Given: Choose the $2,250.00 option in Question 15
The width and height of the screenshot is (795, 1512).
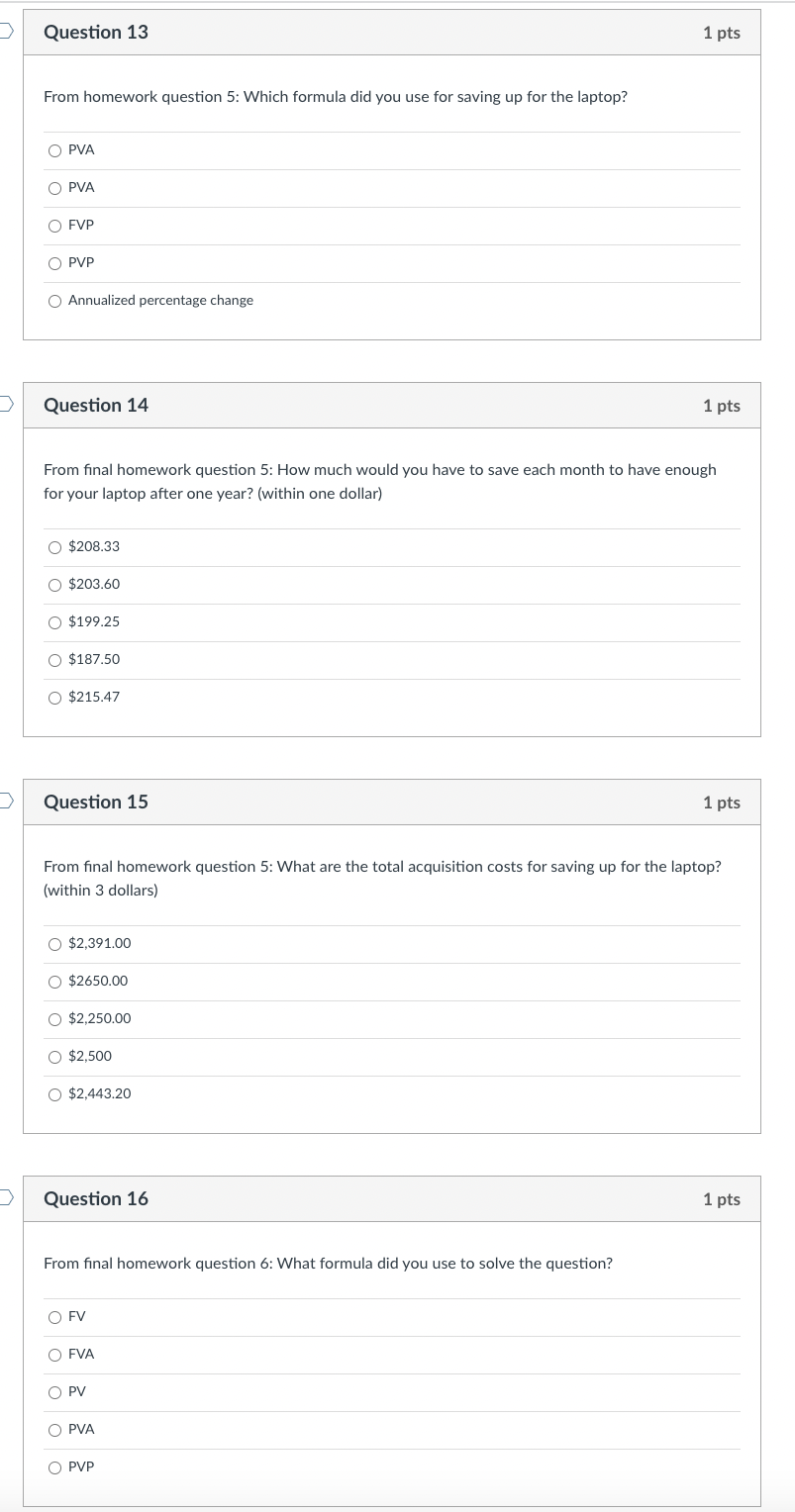Looking at the screenshot, I should pyautogui.click(x=54, y=1018).
